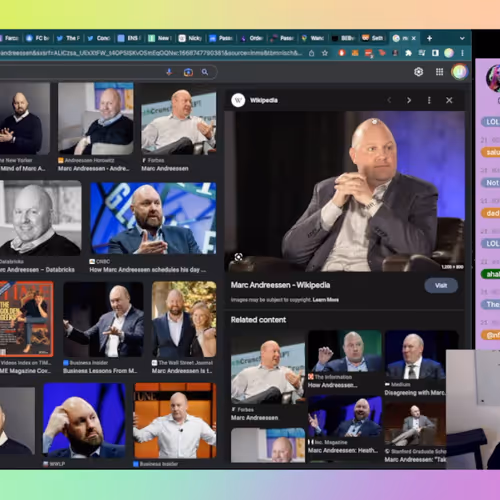Open Chrome's three-dot main menu

click(462, 53)
